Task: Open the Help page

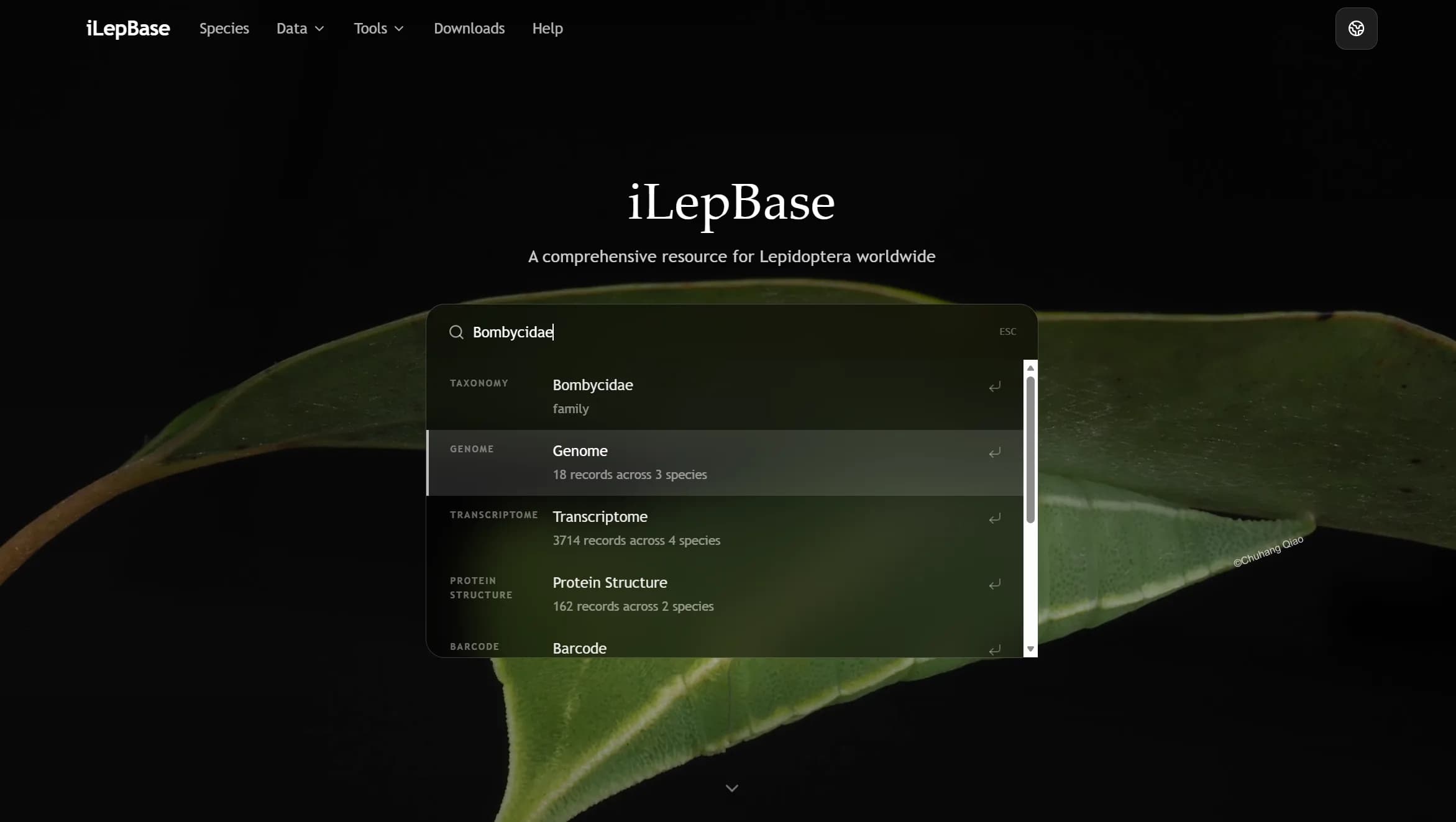Action: 547,28
